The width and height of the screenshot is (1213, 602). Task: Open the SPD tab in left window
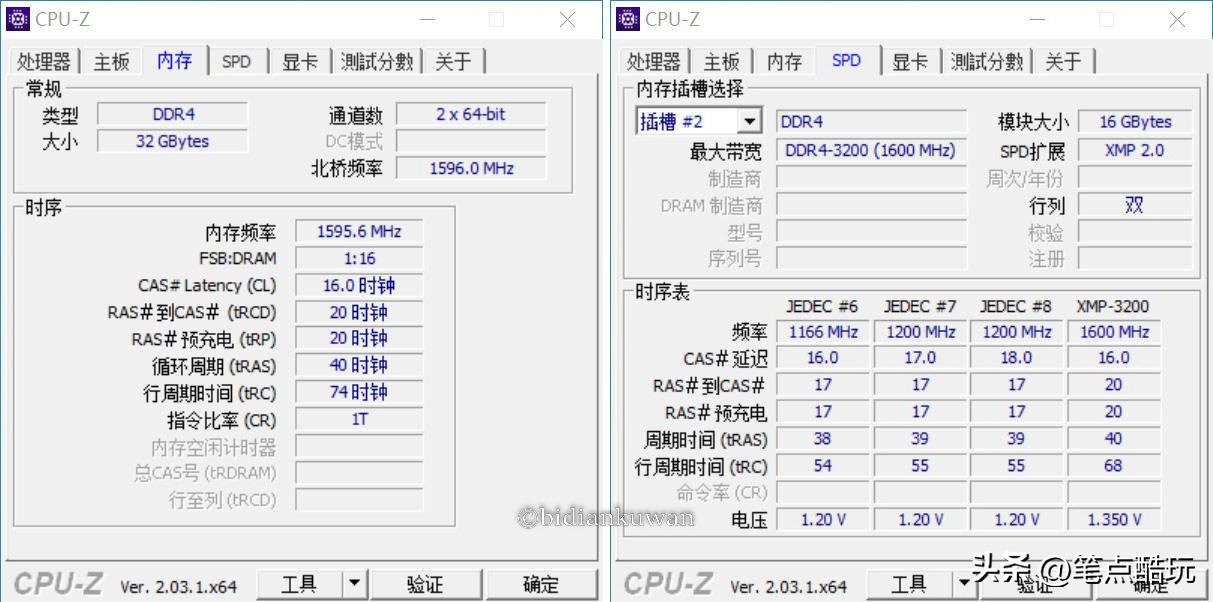237,60
